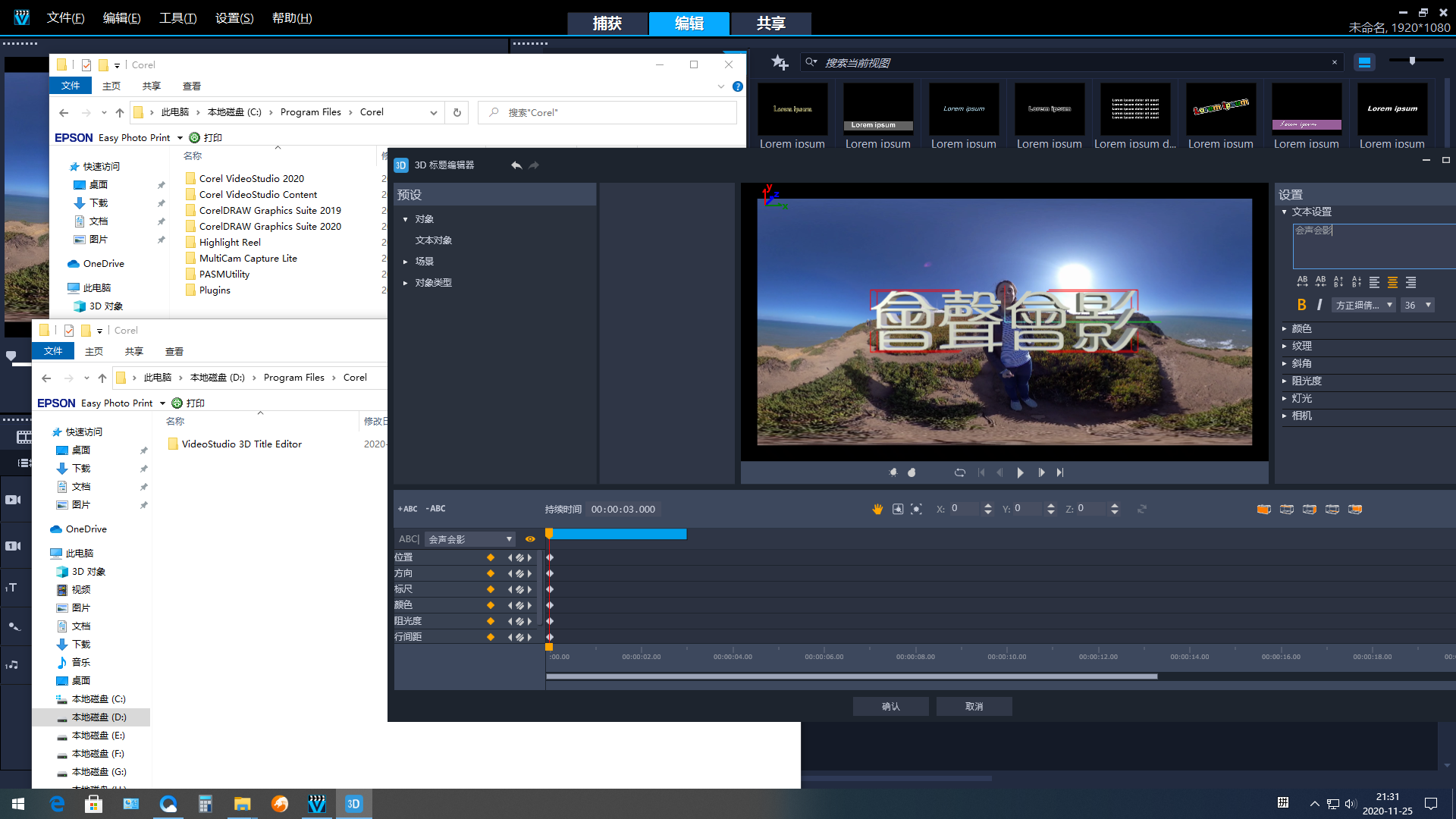
Task: Click the first orange 3D face selection icon
Action: 1263,509
